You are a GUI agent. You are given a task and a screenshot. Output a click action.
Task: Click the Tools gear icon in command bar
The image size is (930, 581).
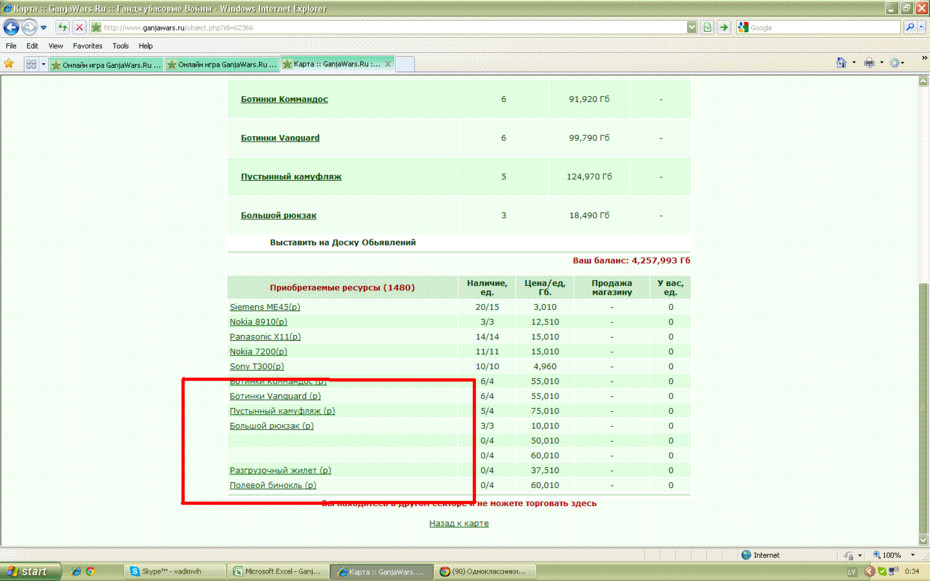(x=895, y=62)
